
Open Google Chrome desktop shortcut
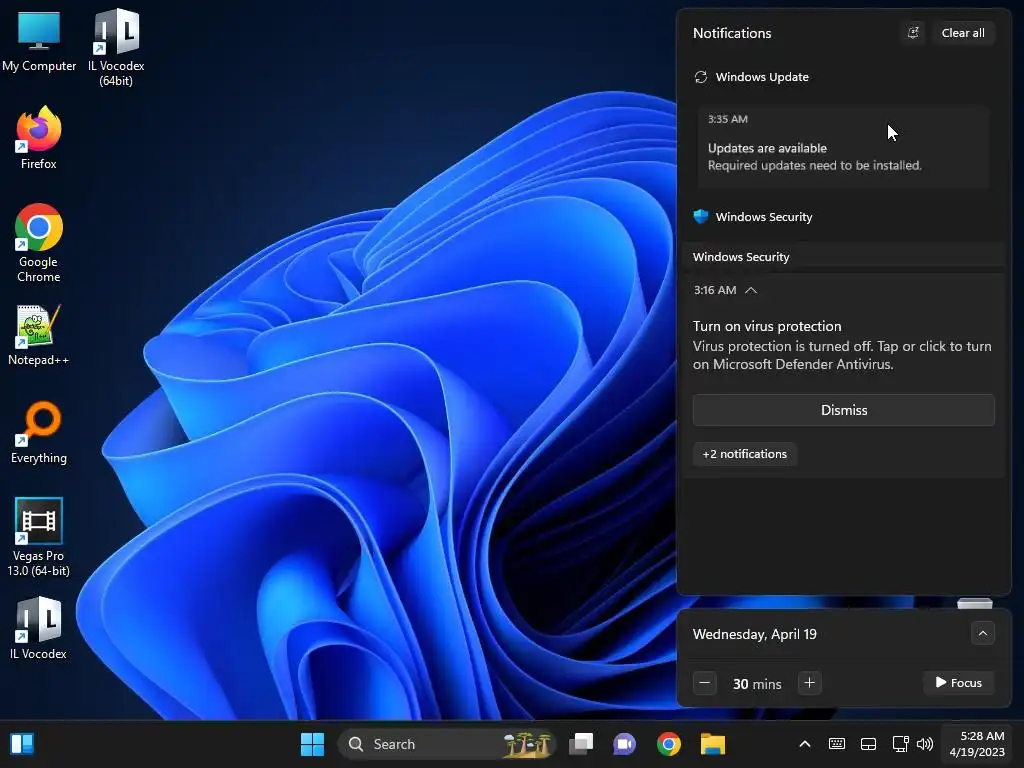tap(39, 243)
